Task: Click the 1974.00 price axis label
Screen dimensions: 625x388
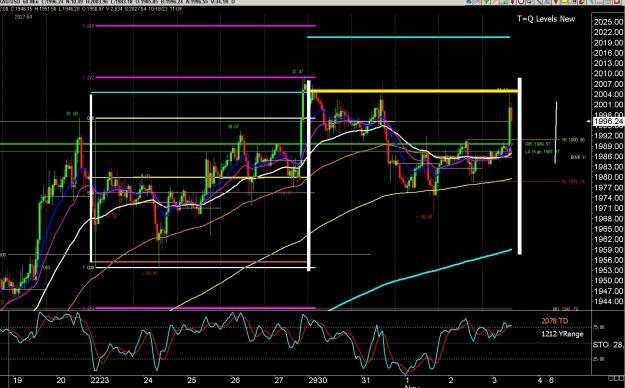Action: coord(609,198)
